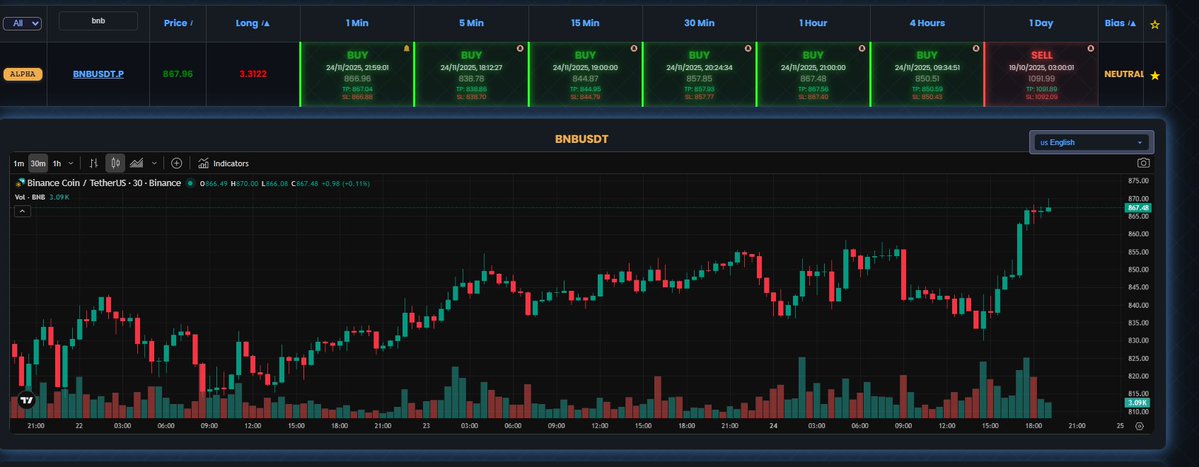Take chart snapshot with camera icon
This screenshot has height=467, width=1199.
point(1143,163)
